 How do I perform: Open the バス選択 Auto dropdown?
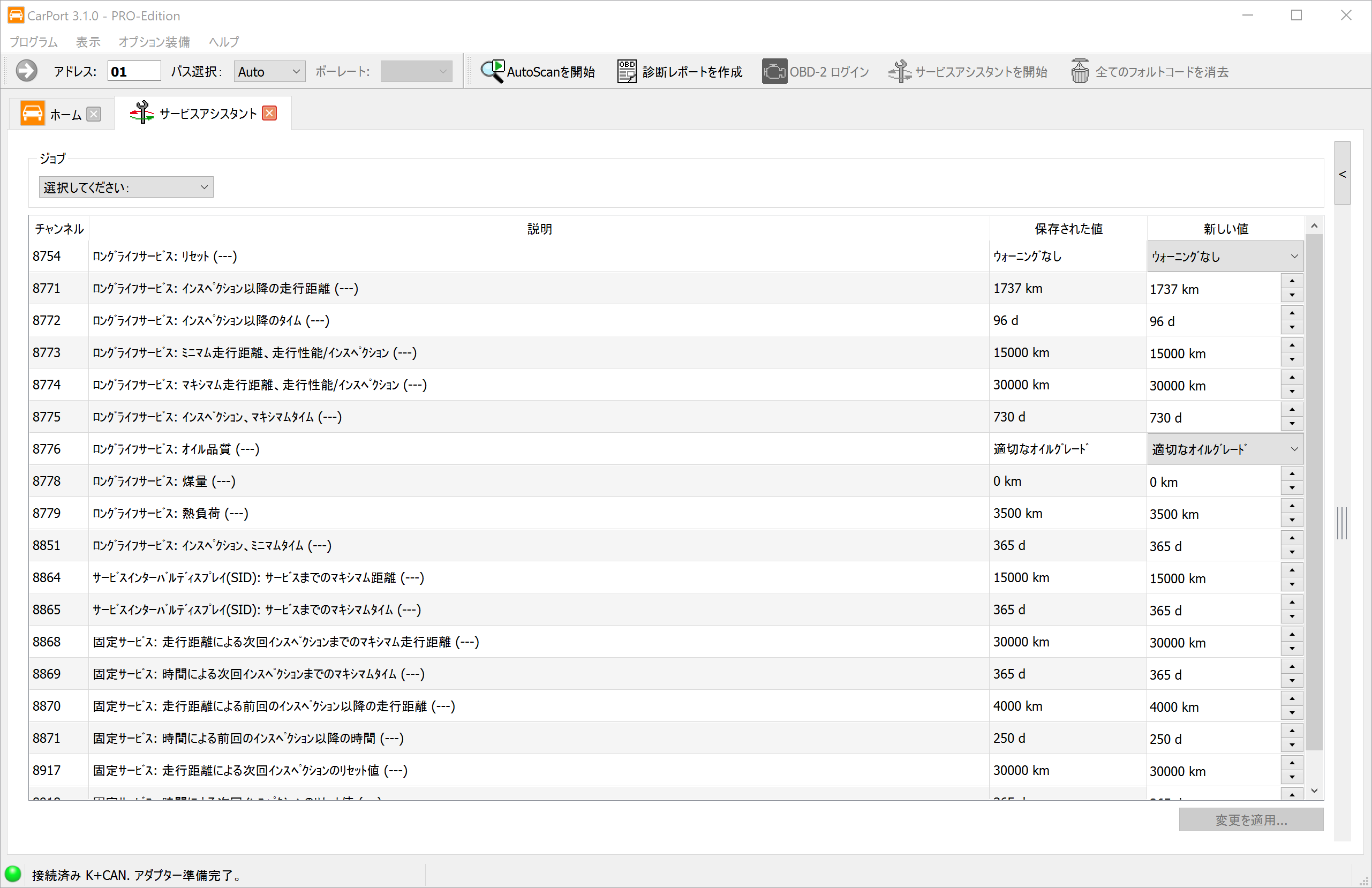click(268, 71)
